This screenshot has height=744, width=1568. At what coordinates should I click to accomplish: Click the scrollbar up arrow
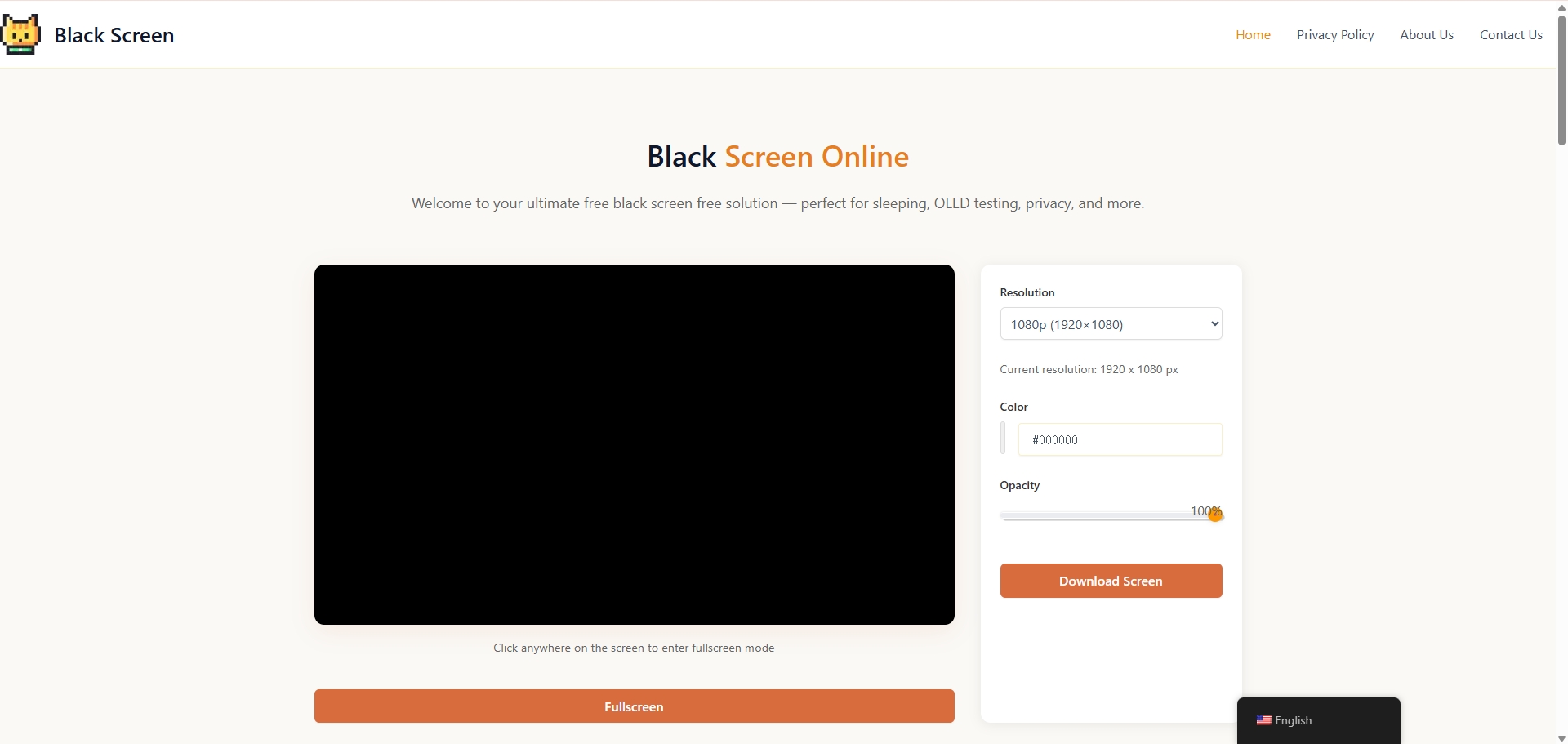(1561, 7)
